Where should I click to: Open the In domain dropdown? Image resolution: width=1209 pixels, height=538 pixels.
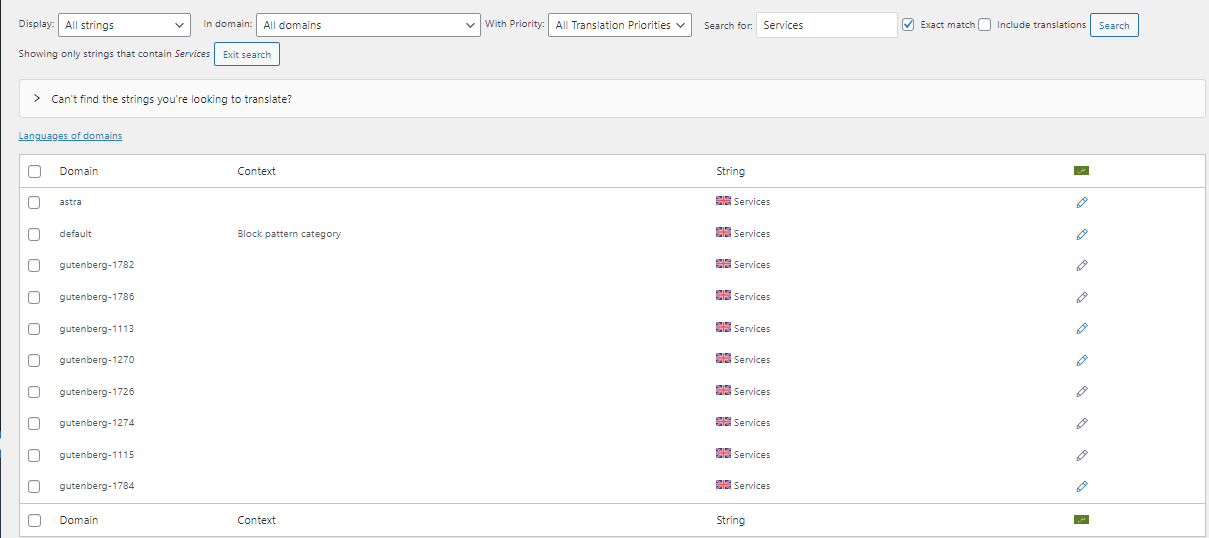click(369, 25)
